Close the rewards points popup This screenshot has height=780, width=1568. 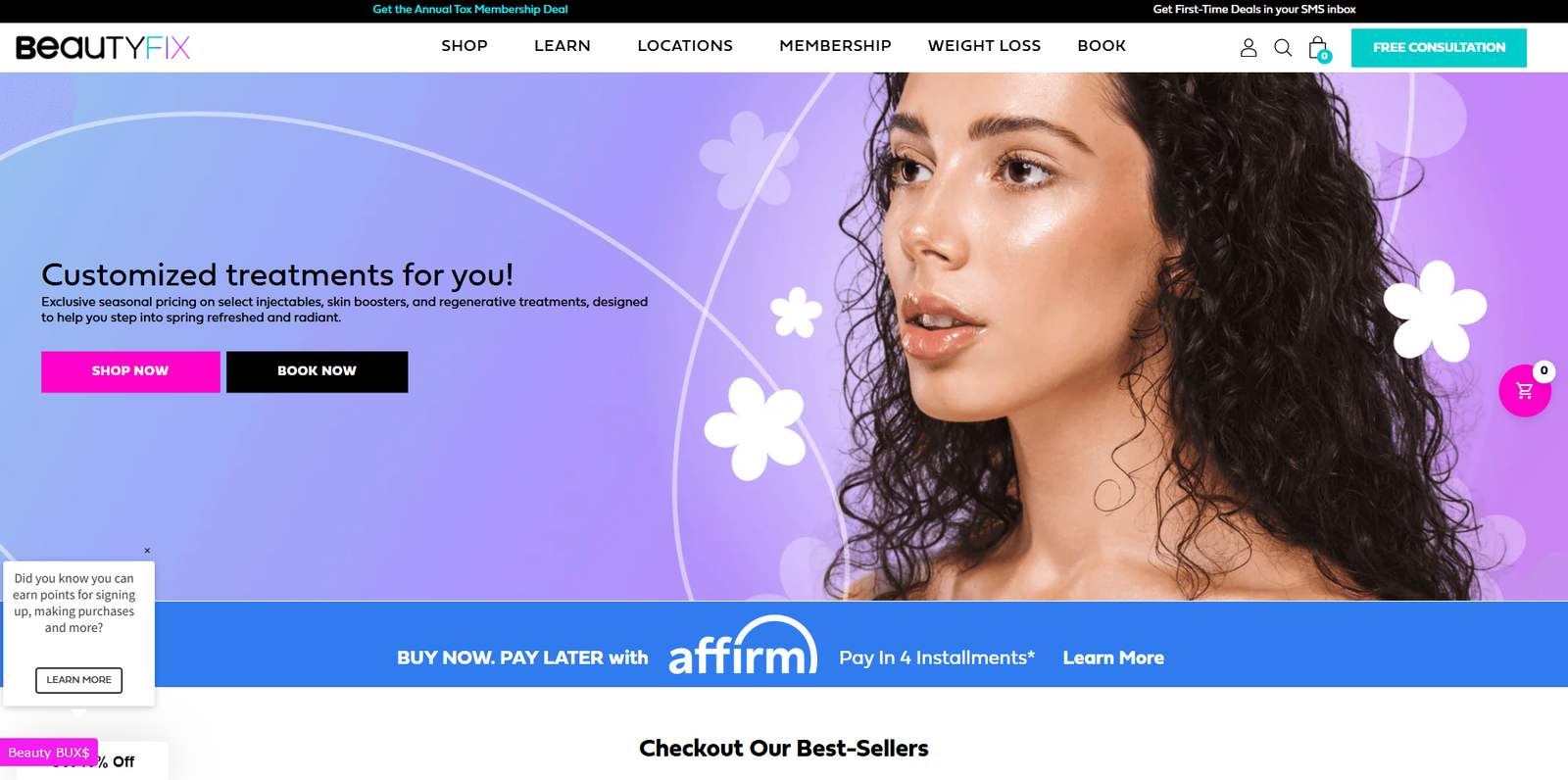147,551
